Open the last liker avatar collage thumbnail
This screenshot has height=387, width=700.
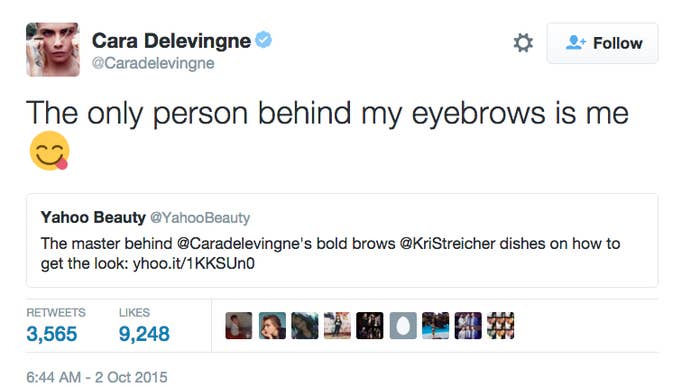(x=500, y=325)
